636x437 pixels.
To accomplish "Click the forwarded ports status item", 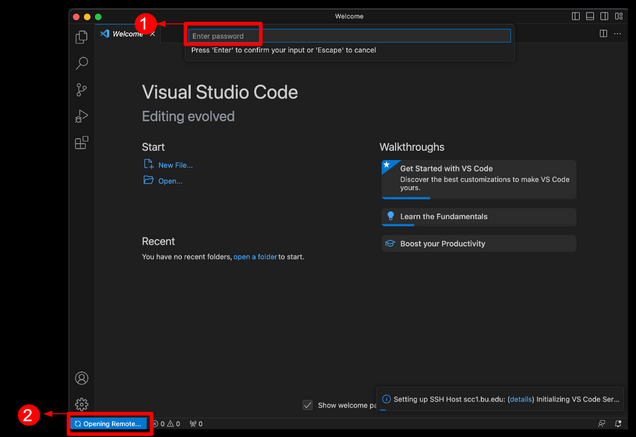I will pyautogui.click(x=196, y=424).
